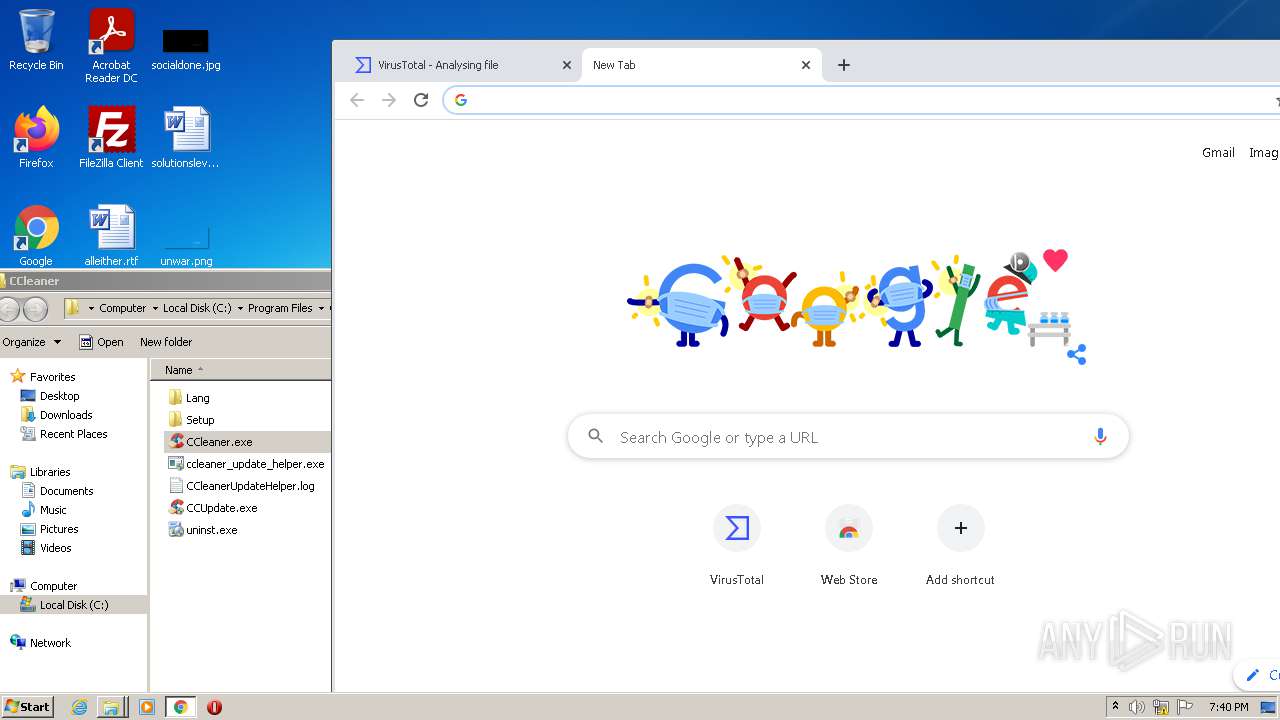Click Chrome's forward navigation arrow
Screen dimensions: 1280x720
pyautogui.click(x=389, y=100)
